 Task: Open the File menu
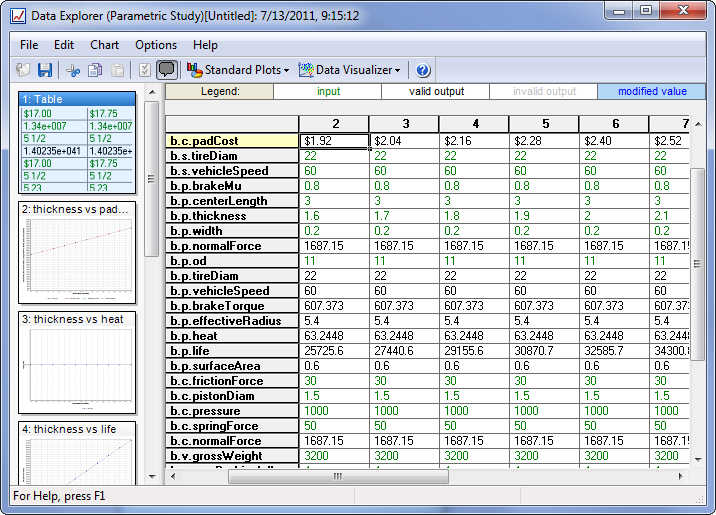point(29,45)
